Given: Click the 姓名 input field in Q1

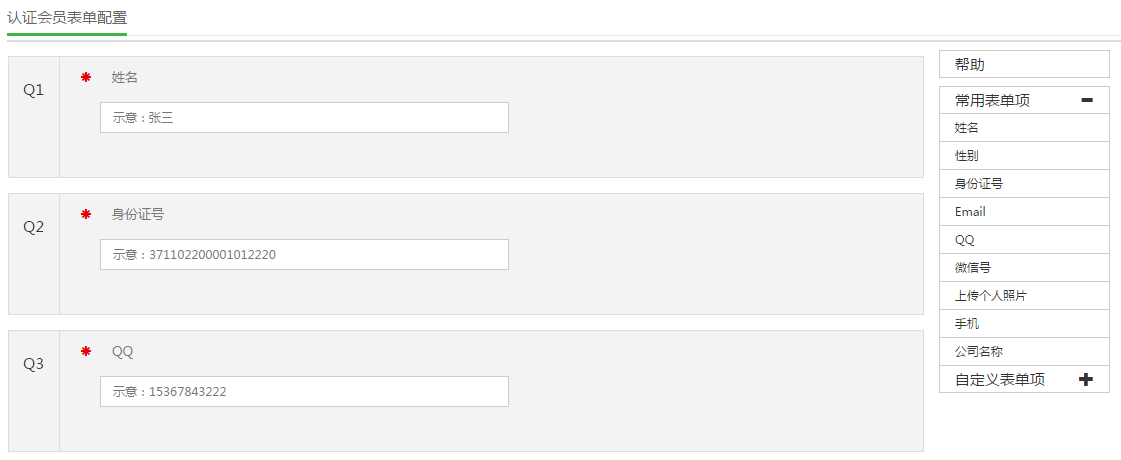Looking at the screenshot, I should point(304,117).
